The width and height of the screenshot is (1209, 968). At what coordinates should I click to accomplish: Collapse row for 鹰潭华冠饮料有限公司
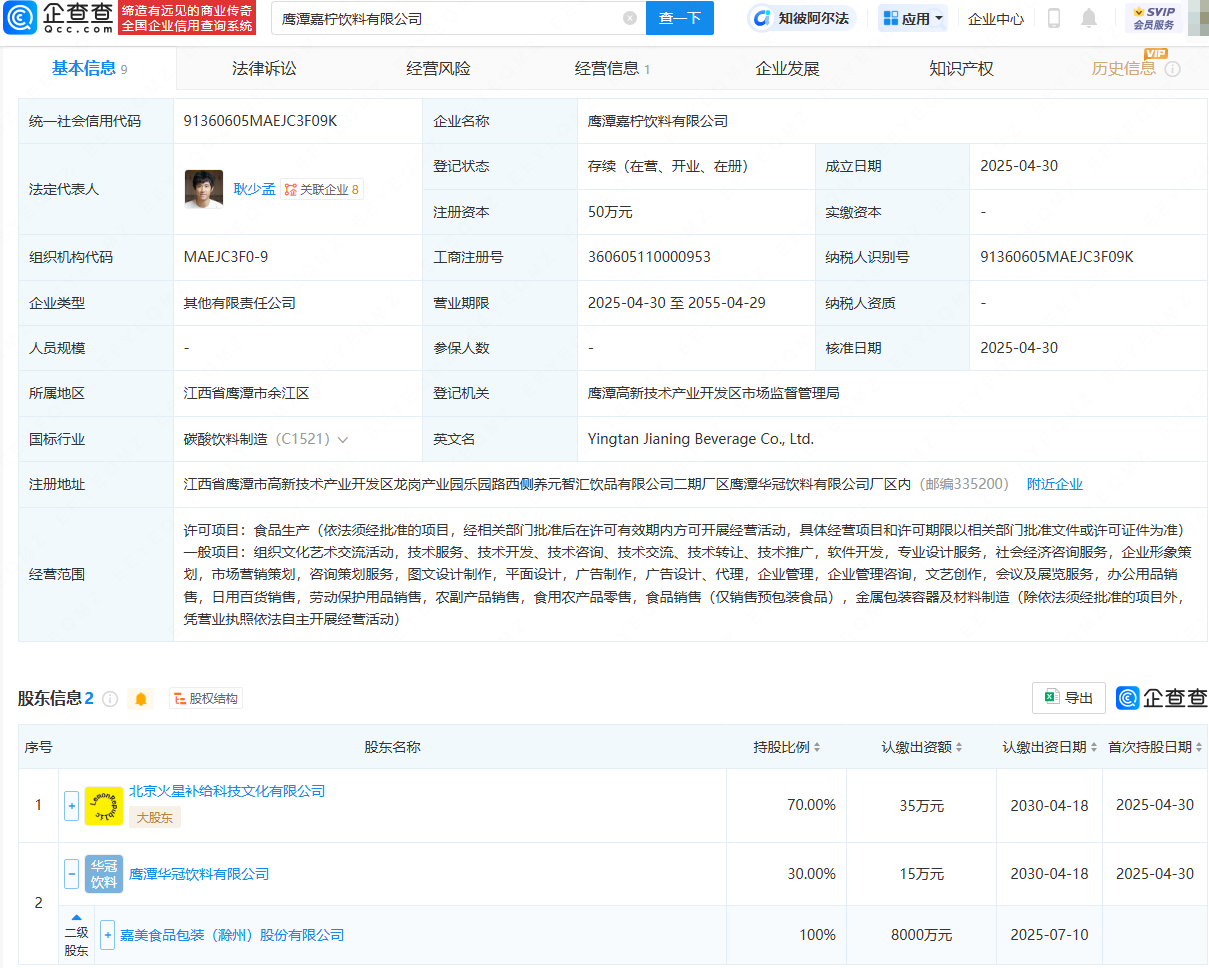[71, 874]
